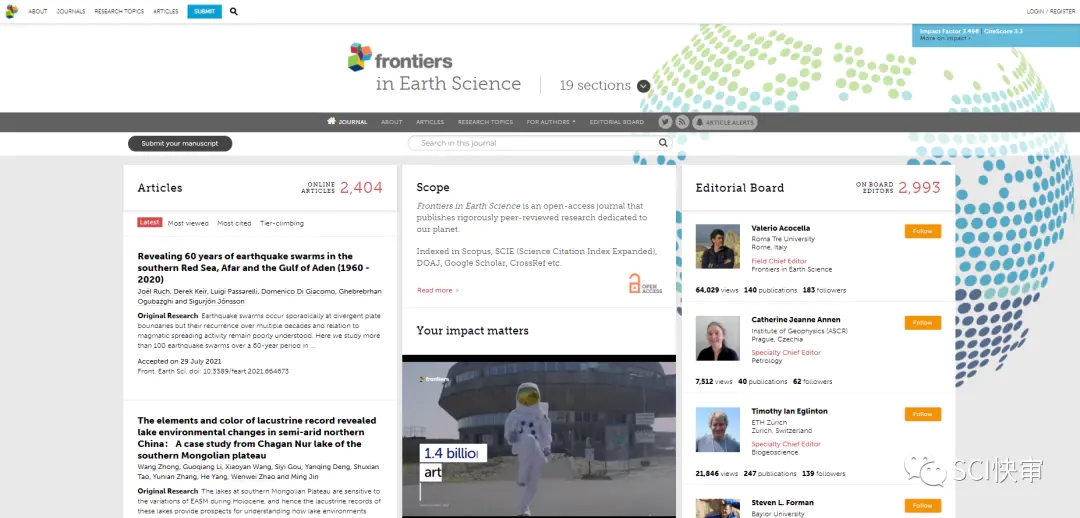Follow Timothy Ian Eglinton
The width and height of the screenshot is (1080, 518).
tap(922, 415)
